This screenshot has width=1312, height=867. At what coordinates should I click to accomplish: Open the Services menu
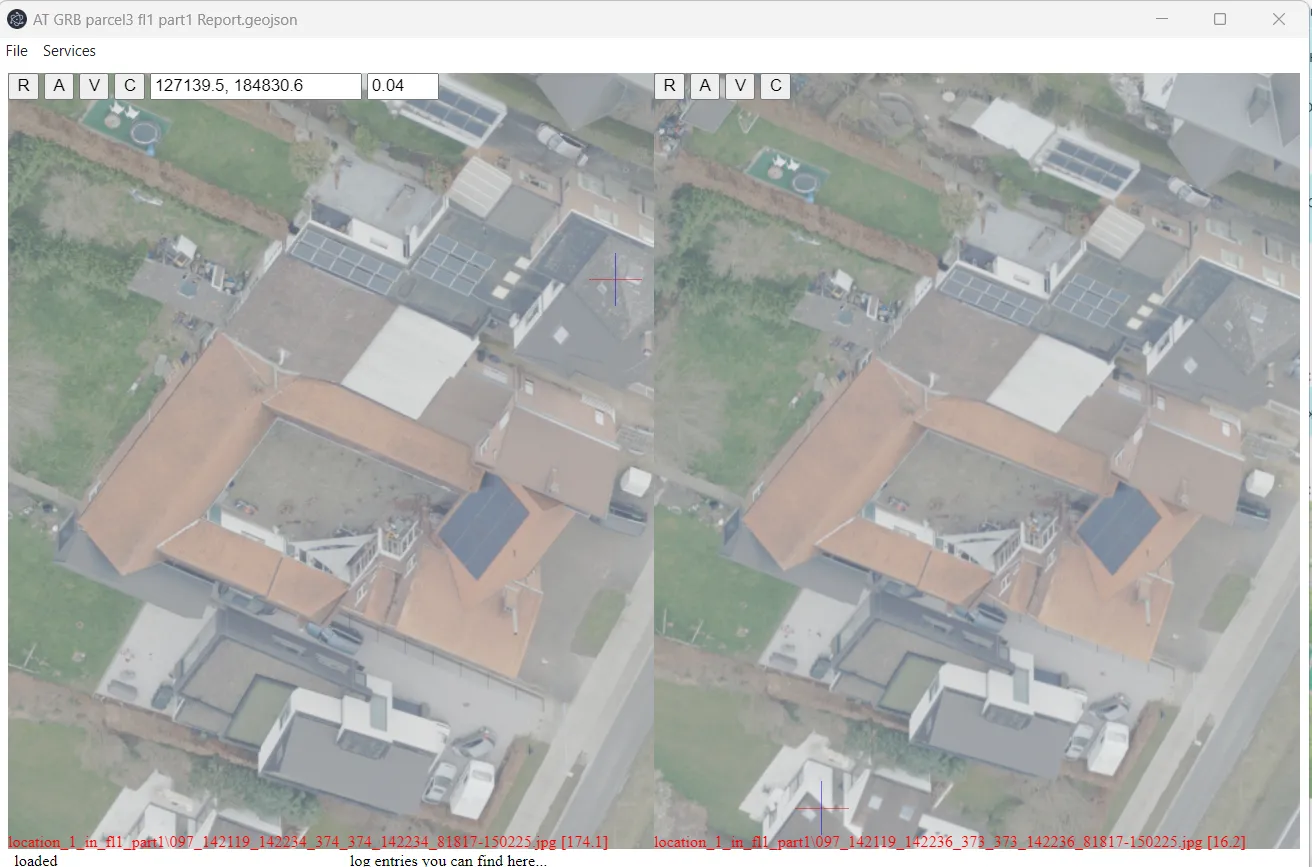69,51
